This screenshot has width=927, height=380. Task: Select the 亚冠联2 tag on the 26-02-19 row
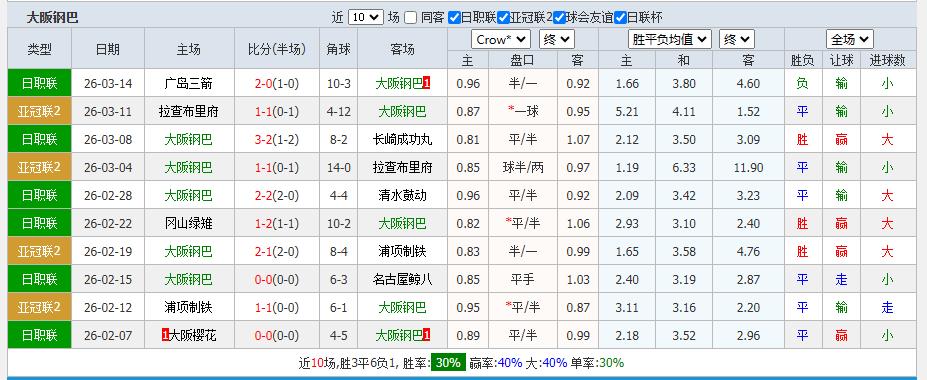[x=40, y=251]
